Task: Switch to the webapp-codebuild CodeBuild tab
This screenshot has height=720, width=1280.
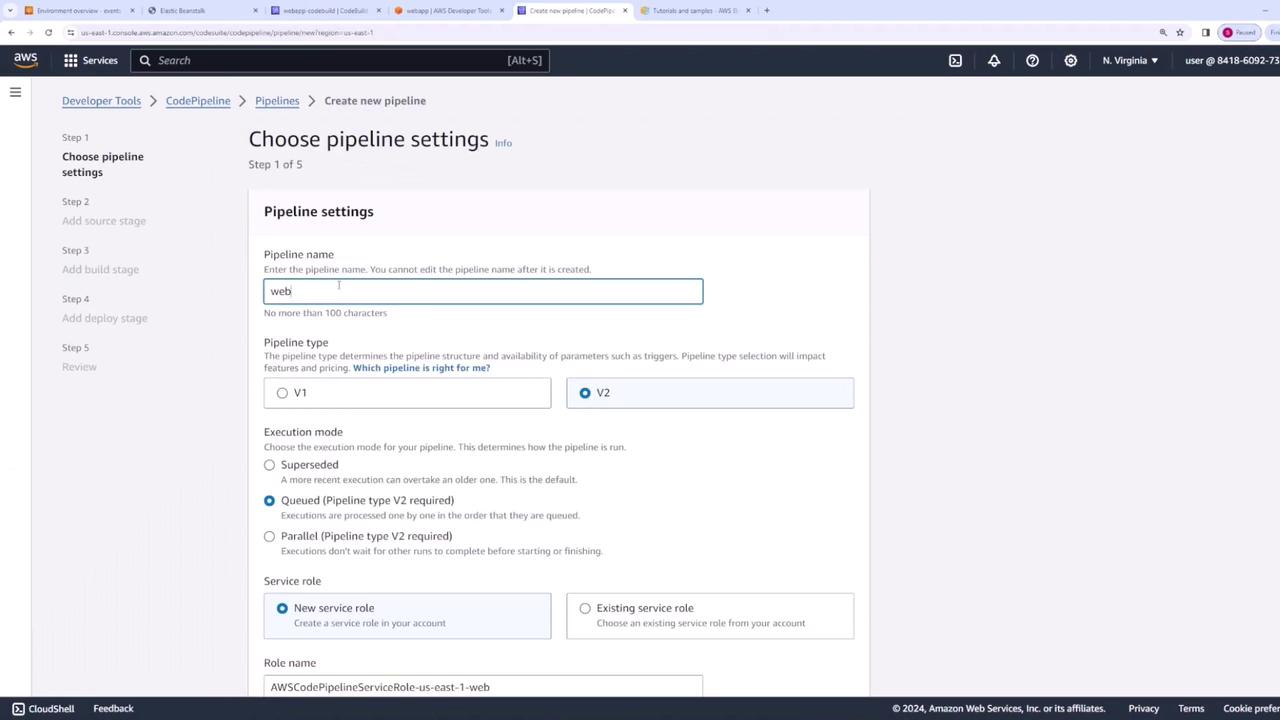Action: (325, 10)
